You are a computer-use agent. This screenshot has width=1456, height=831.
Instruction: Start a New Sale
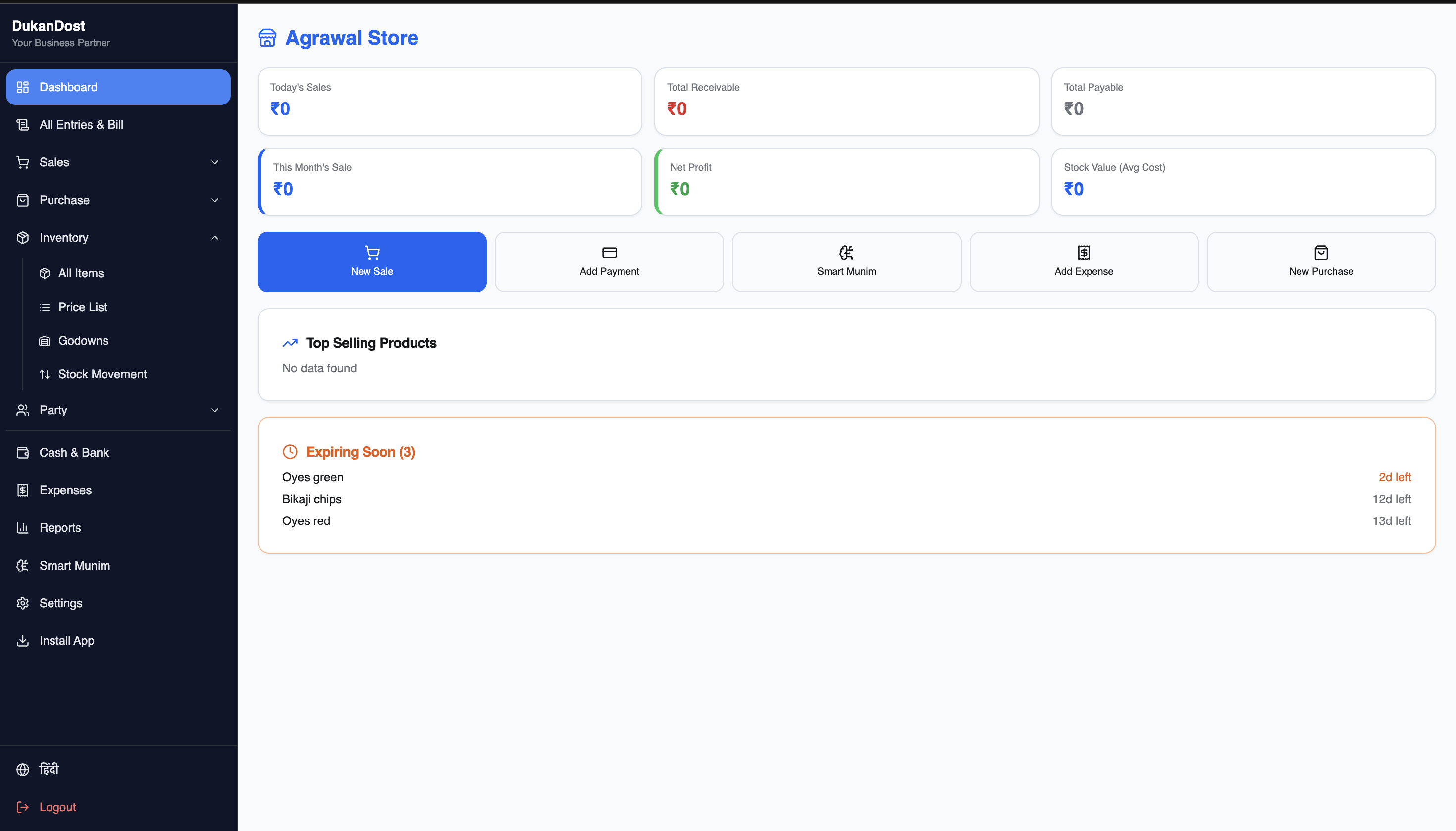click(371, 262)
